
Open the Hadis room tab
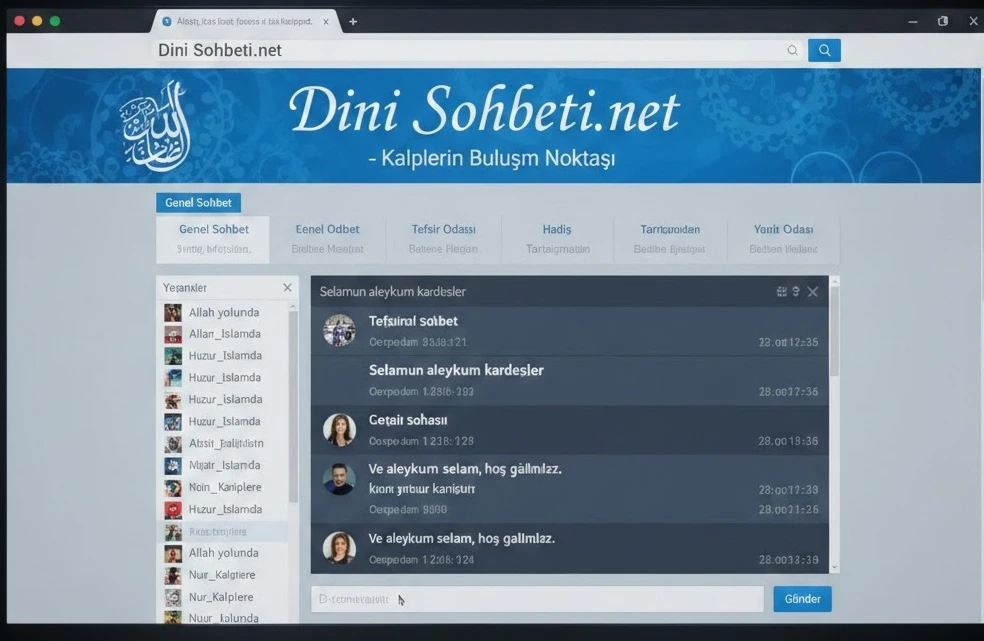pyautogui.click(x=556, y=229)
